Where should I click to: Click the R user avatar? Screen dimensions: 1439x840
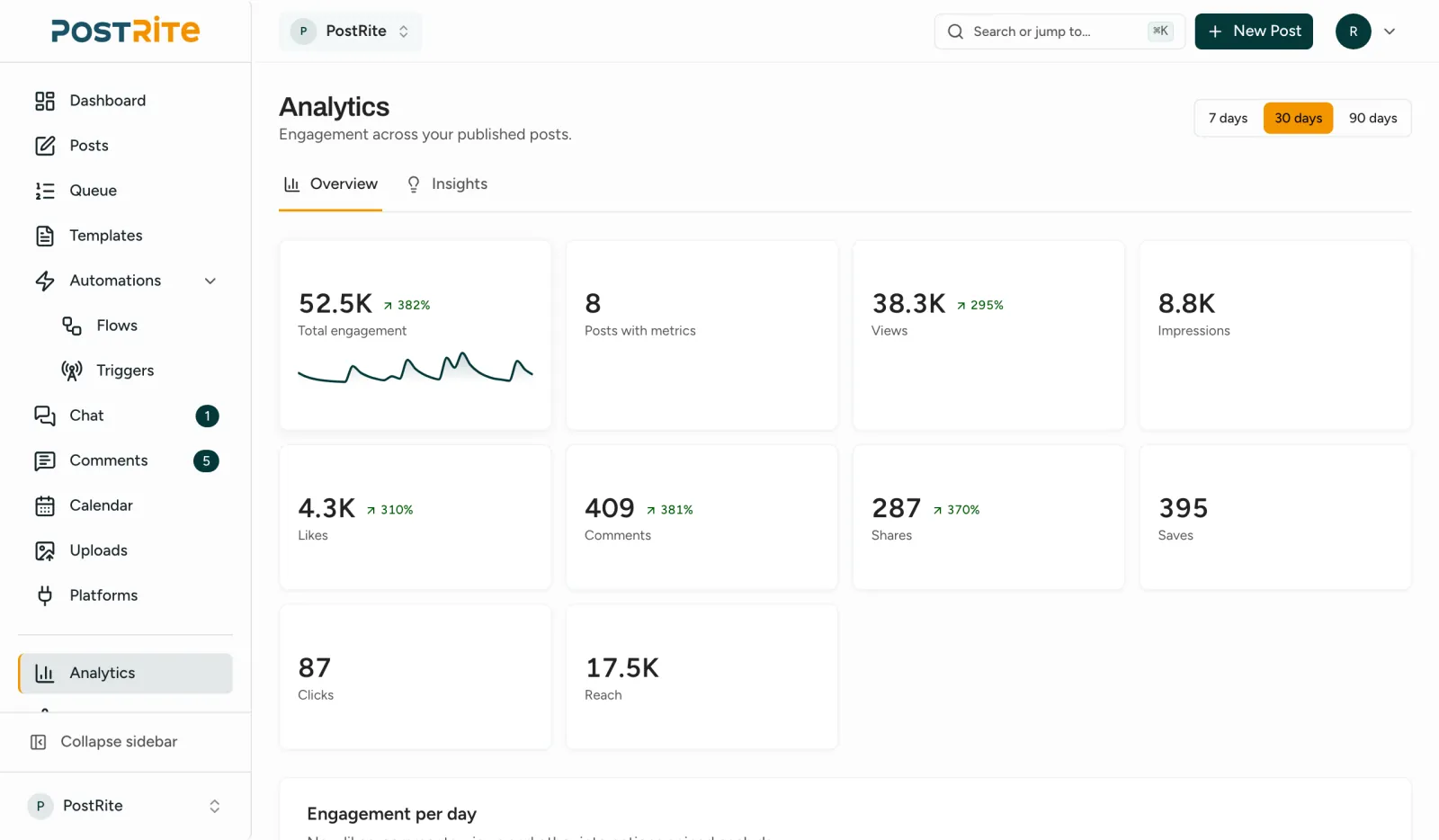coord(1353,31)
